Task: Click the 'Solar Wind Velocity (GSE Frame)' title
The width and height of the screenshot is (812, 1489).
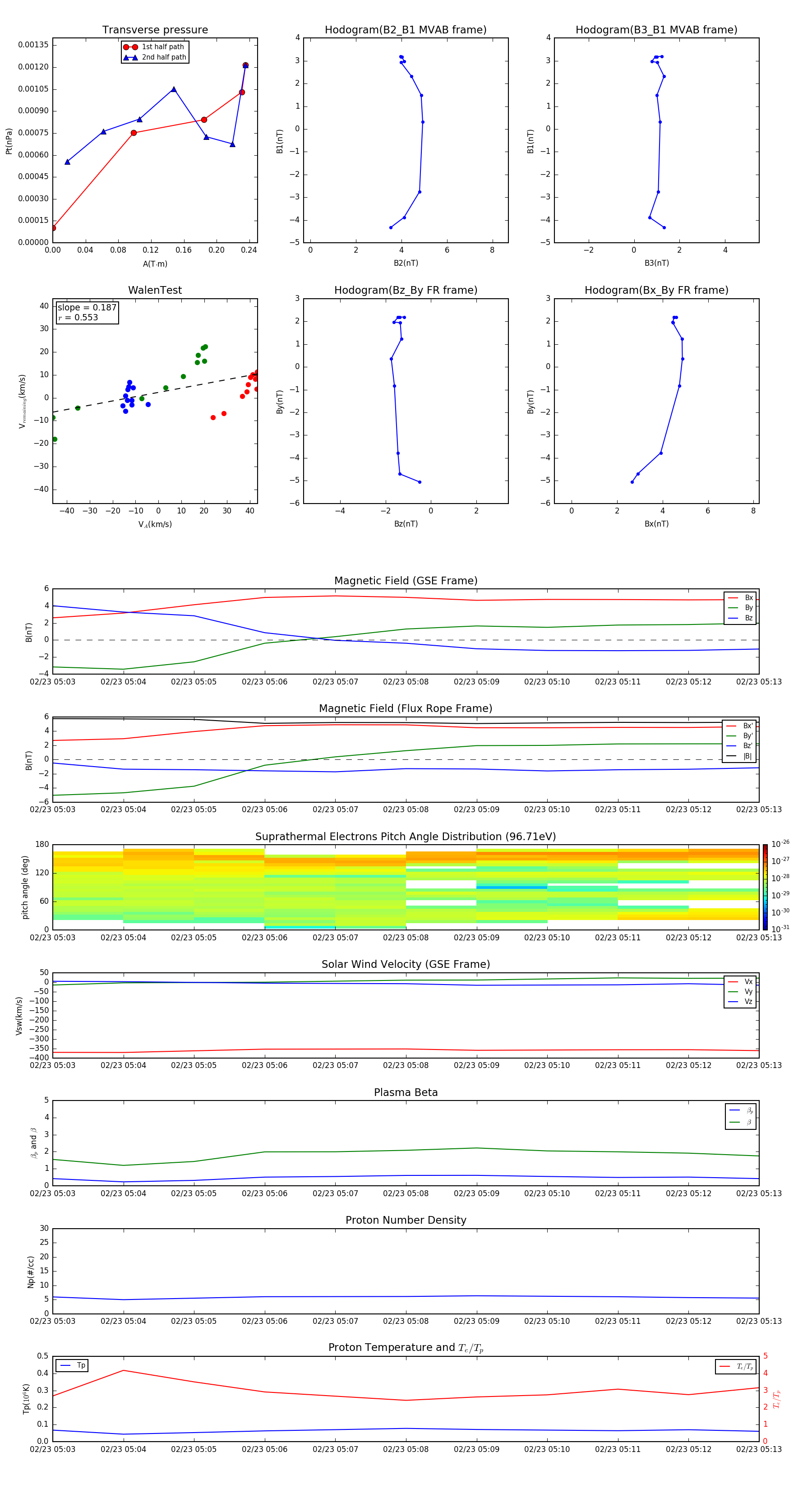Action: pyautogui.click(x=406, y=964)
